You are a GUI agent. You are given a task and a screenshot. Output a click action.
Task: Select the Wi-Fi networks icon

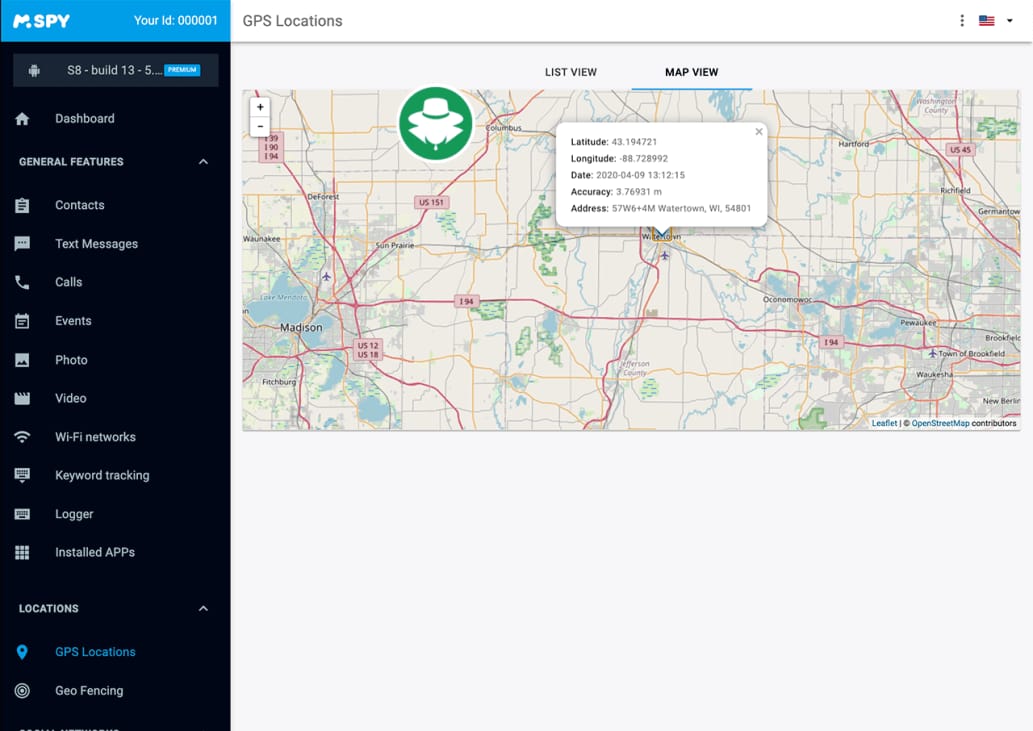pos(22,436)
